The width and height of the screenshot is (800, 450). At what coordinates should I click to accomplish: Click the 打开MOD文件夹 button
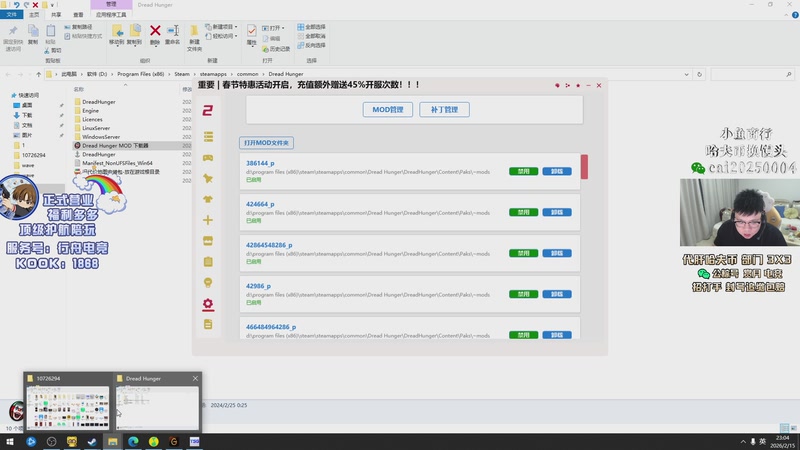tap(266, 143)
